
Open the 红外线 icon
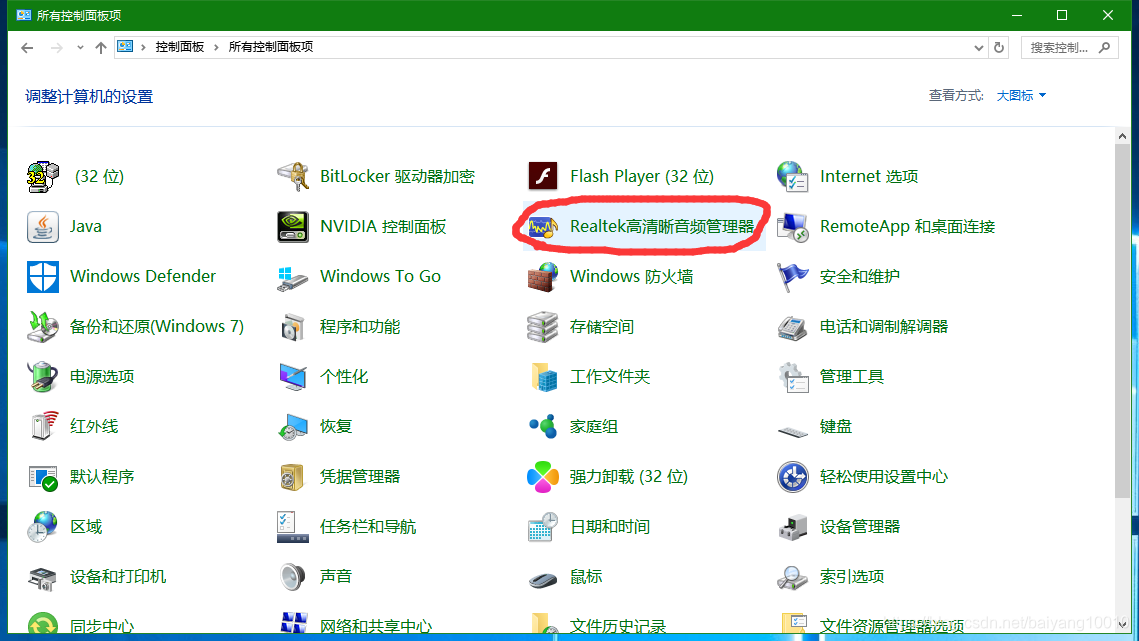[43, 427]
